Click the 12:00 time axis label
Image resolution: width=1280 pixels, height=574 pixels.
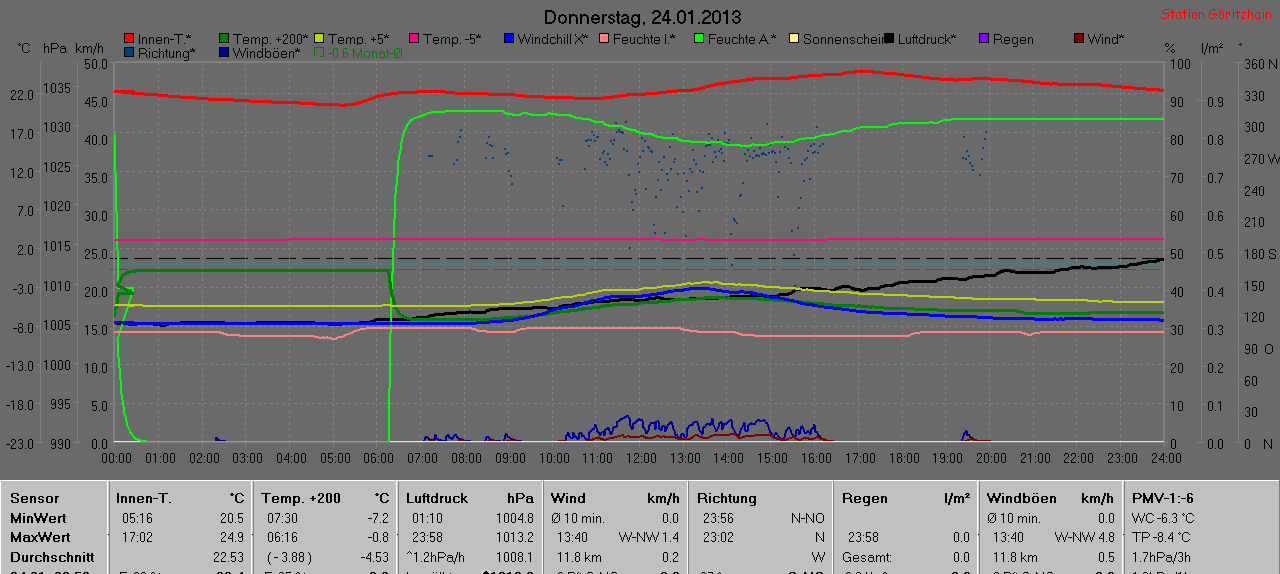click(641, 457)
